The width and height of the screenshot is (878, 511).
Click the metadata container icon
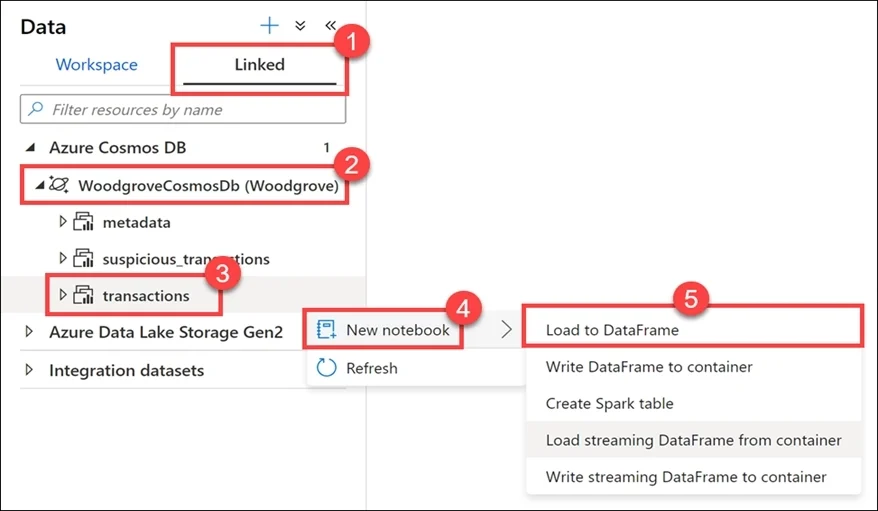click(83, 222)
